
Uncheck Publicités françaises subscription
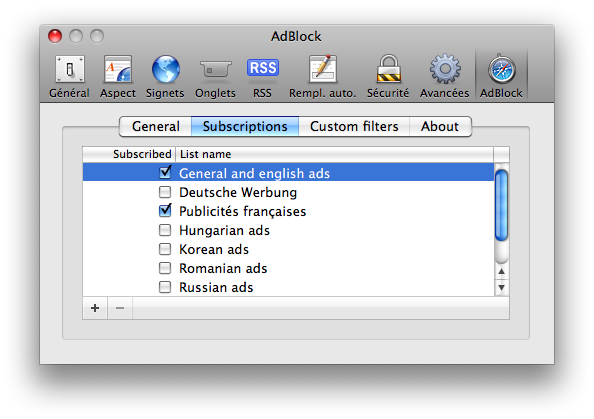click(x=165, y=211)
